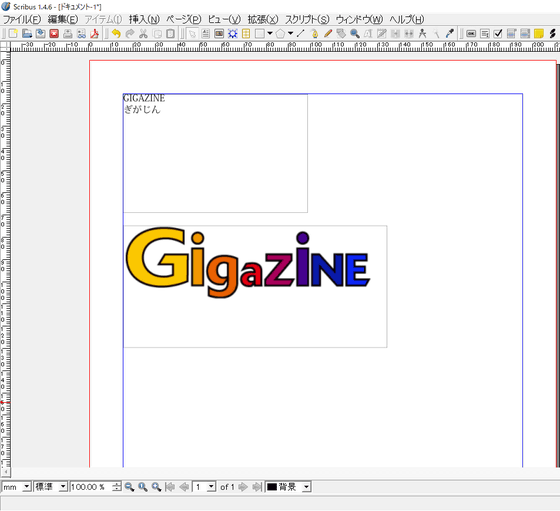Close the document with red X icon
560x511 pixels.
coord(54,34)
